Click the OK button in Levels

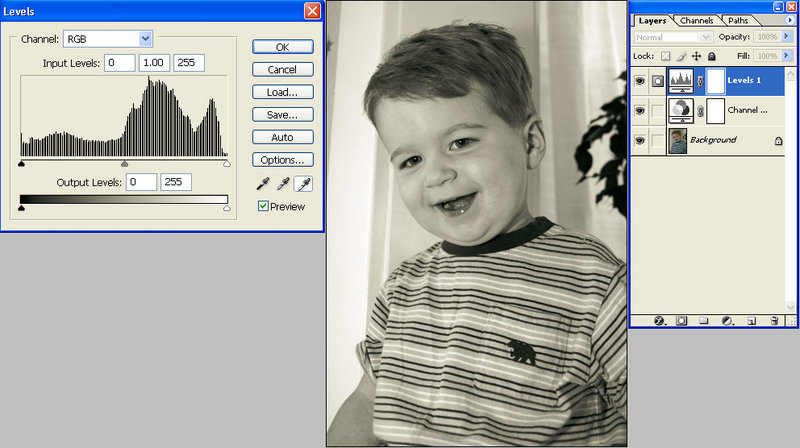[x=282, y=47]
